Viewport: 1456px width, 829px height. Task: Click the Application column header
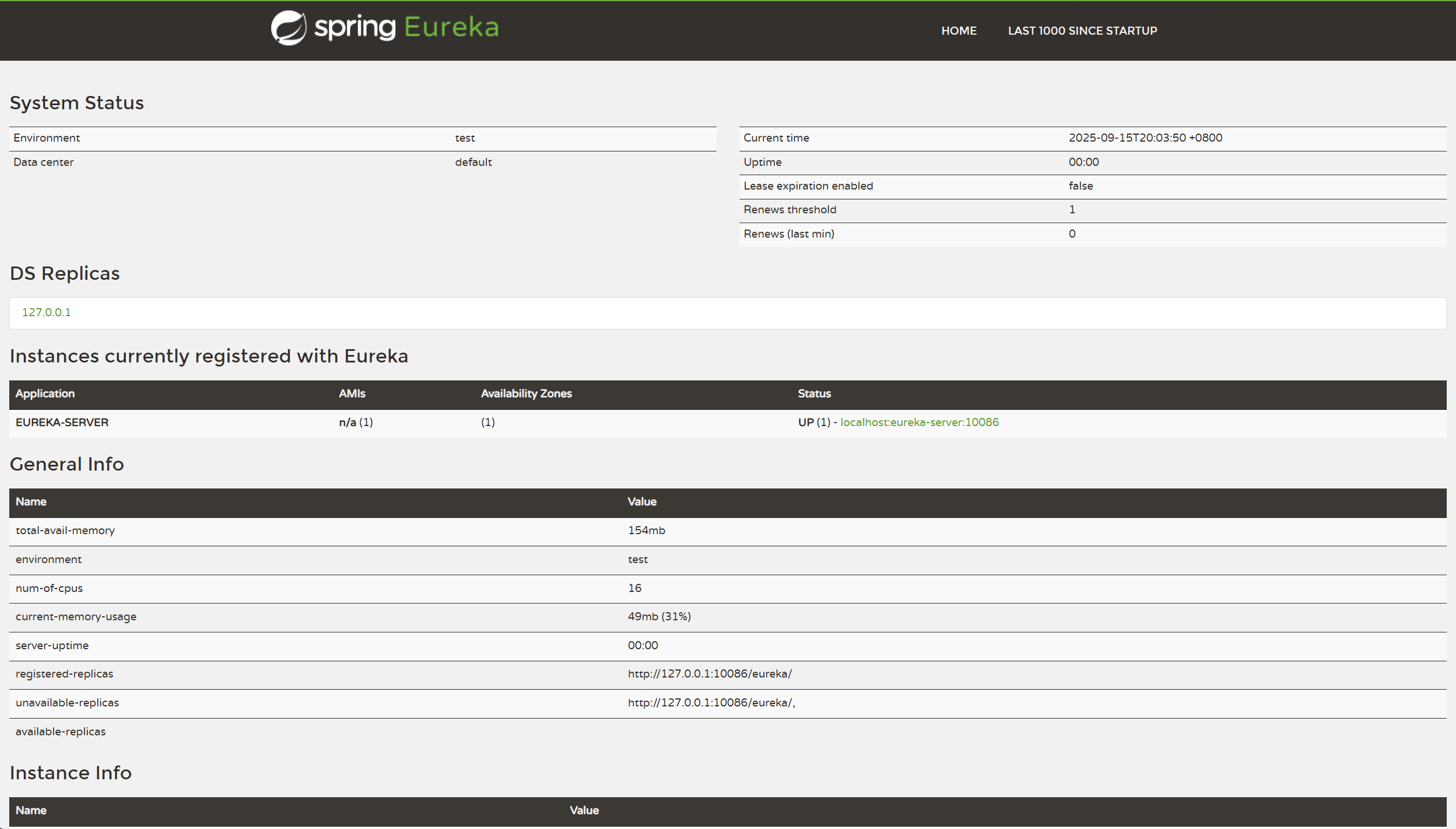[x=45, y=394]
